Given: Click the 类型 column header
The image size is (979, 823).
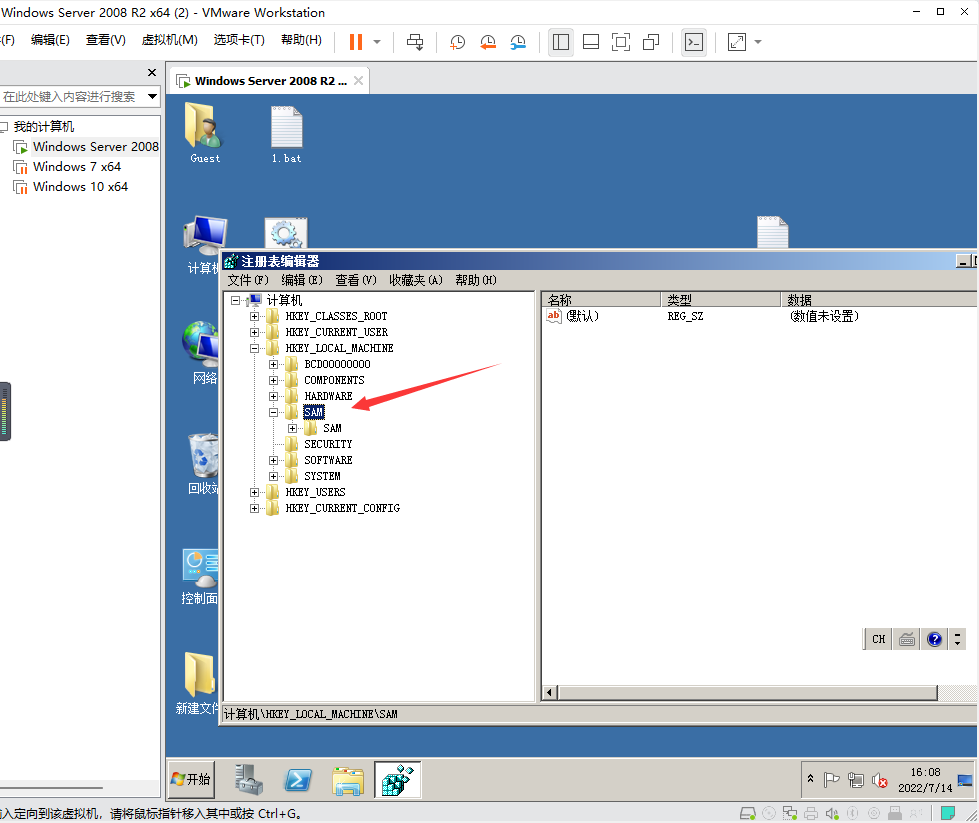Looking at the screenshot, I should click(721, 300).
